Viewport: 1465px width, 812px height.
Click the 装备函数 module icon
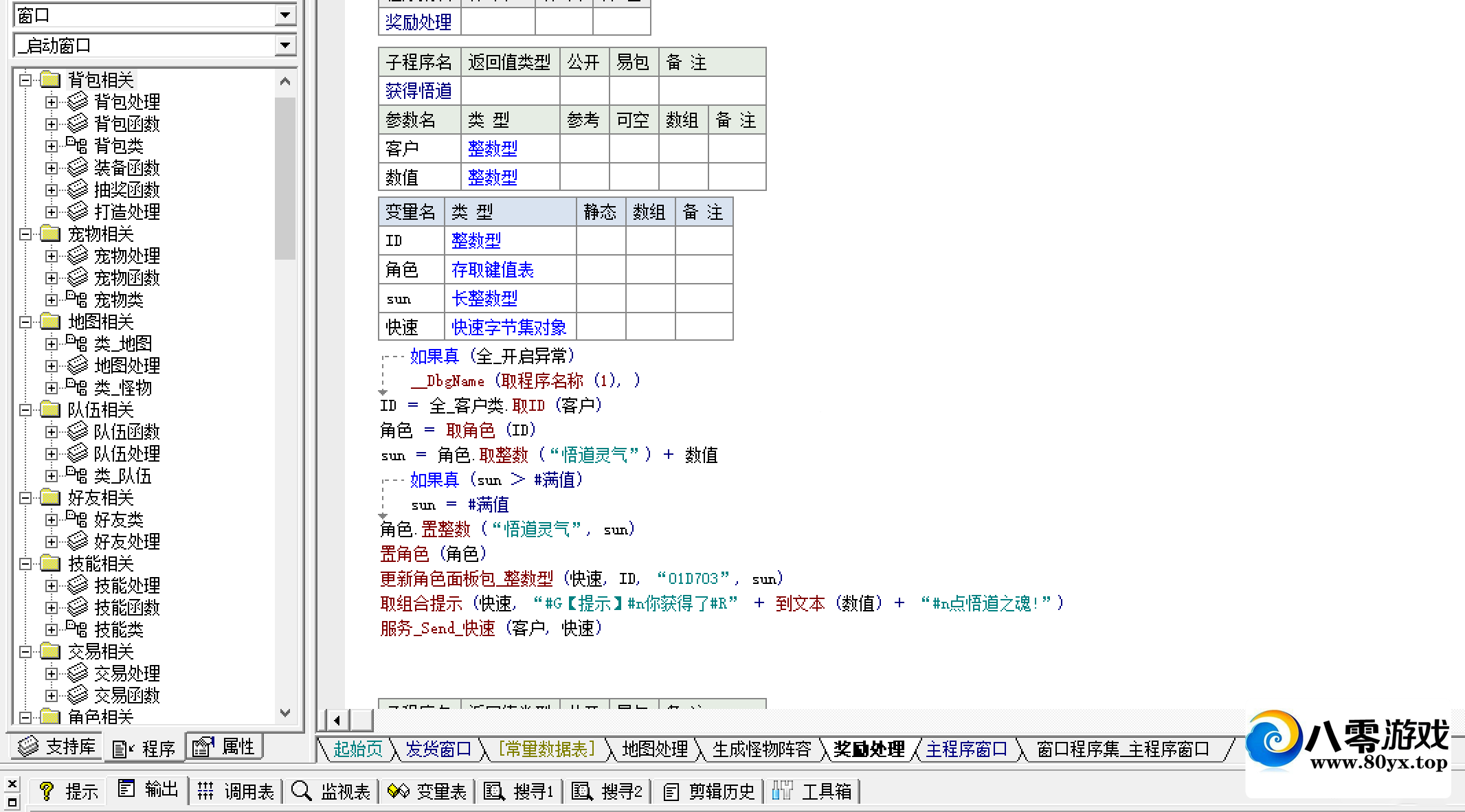[x=78, y=168]
